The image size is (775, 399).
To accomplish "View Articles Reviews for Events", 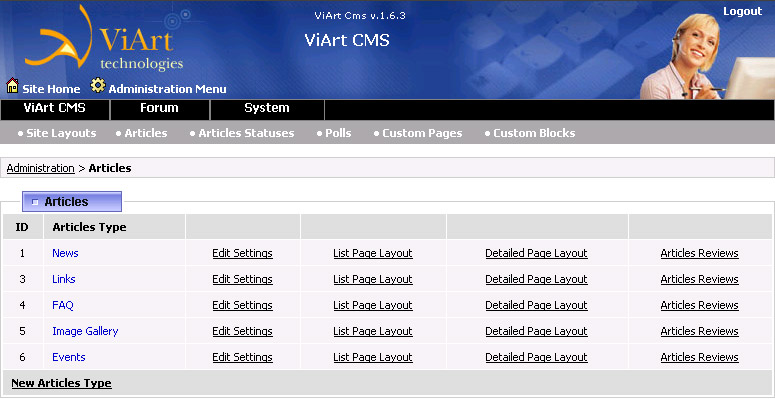I will pyautogui.click(x=699, y=357).
